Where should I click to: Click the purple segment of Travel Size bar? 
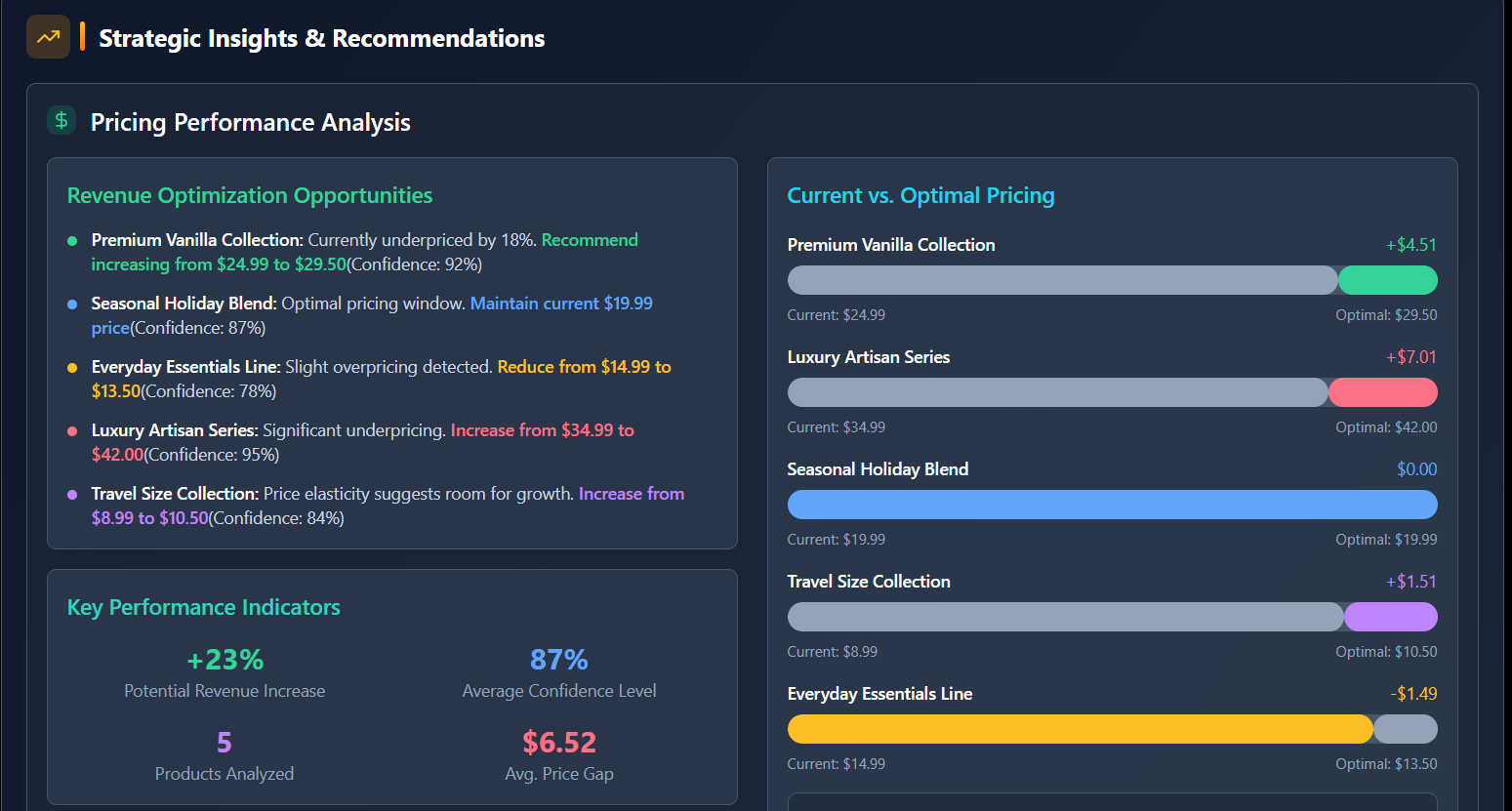pyautogui.click(x=1390, y=617)
